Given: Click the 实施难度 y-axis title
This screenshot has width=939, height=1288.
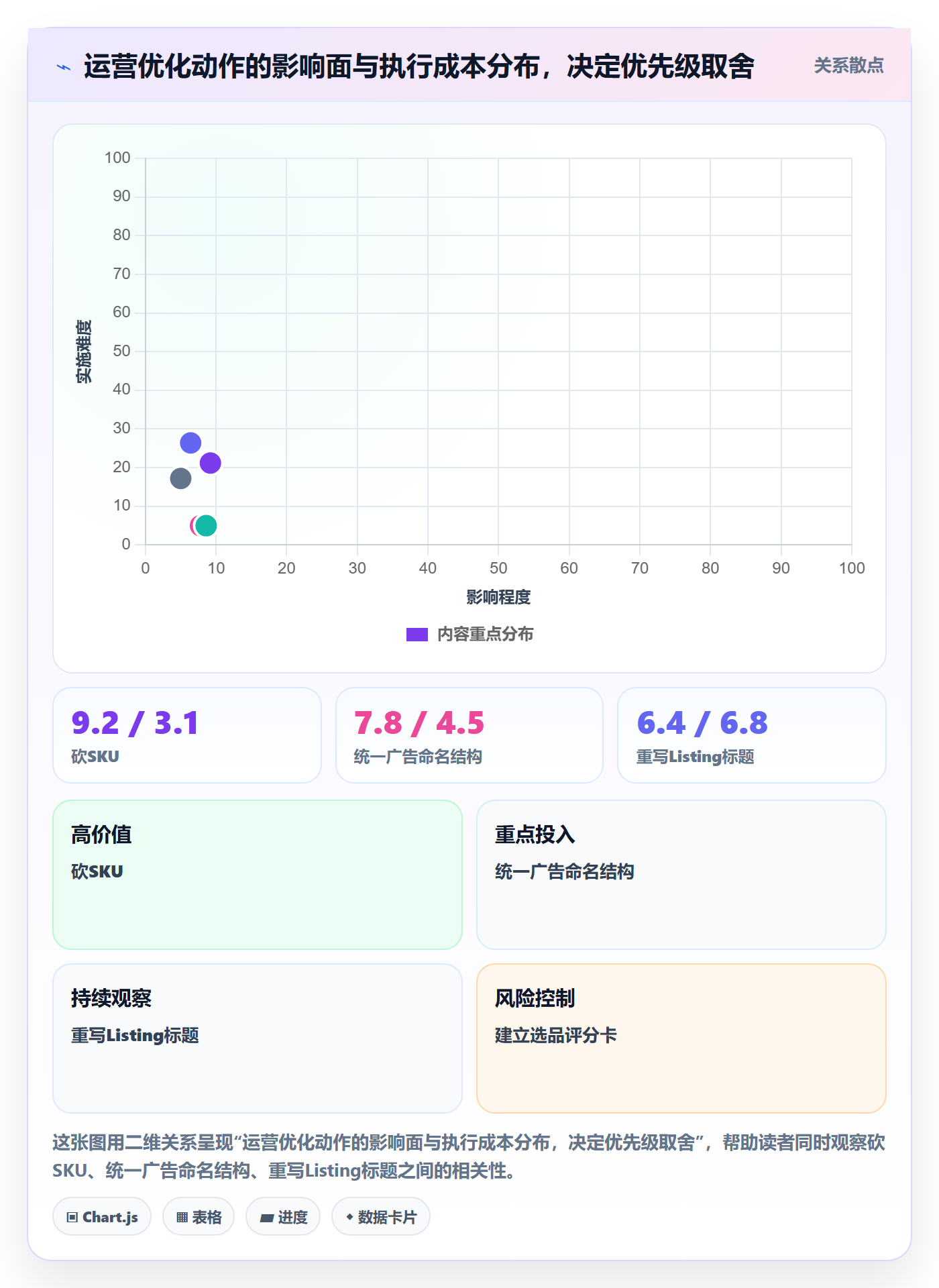Looking at the screenshot, I should (84, 352).
